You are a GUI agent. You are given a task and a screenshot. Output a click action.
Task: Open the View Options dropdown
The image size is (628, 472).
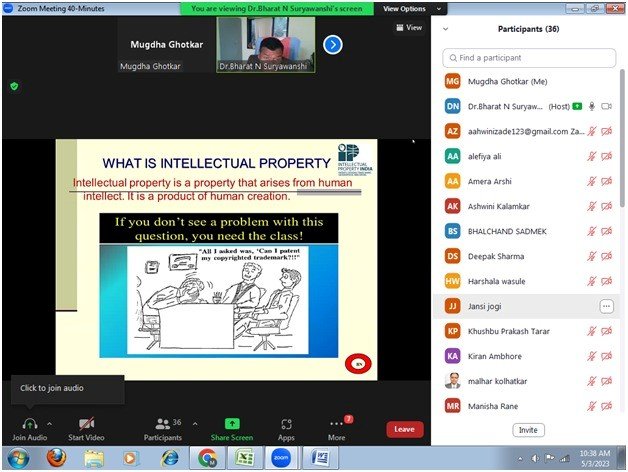[x=409, y=8]
